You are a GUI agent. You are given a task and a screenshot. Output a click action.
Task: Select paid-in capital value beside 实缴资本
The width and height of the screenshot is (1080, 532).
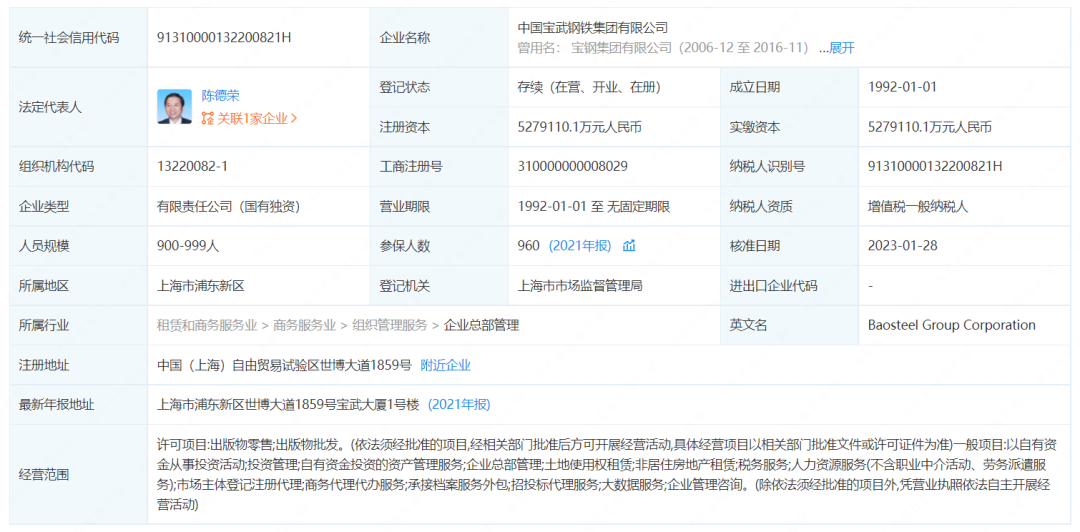[x=930, y=127]
